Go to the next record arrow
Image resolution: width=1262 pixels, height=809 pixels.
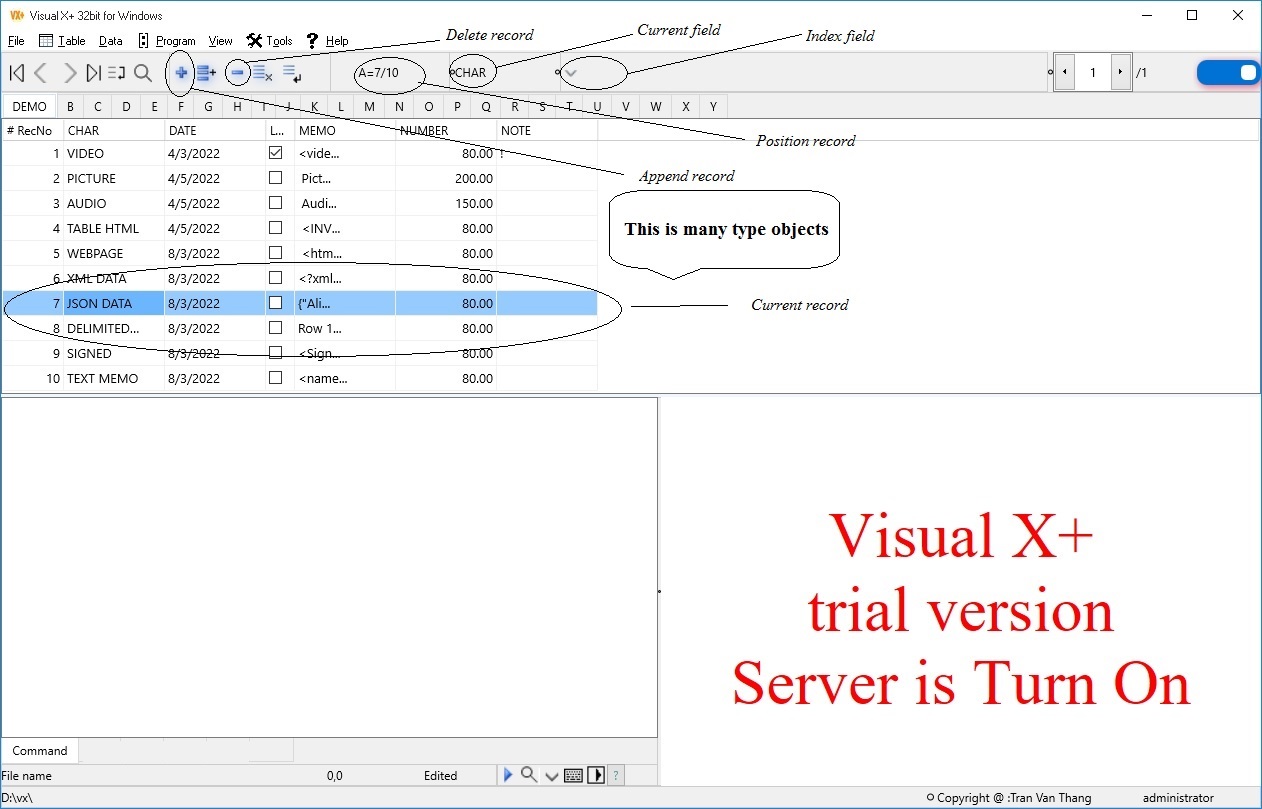[x=69, y=72]
